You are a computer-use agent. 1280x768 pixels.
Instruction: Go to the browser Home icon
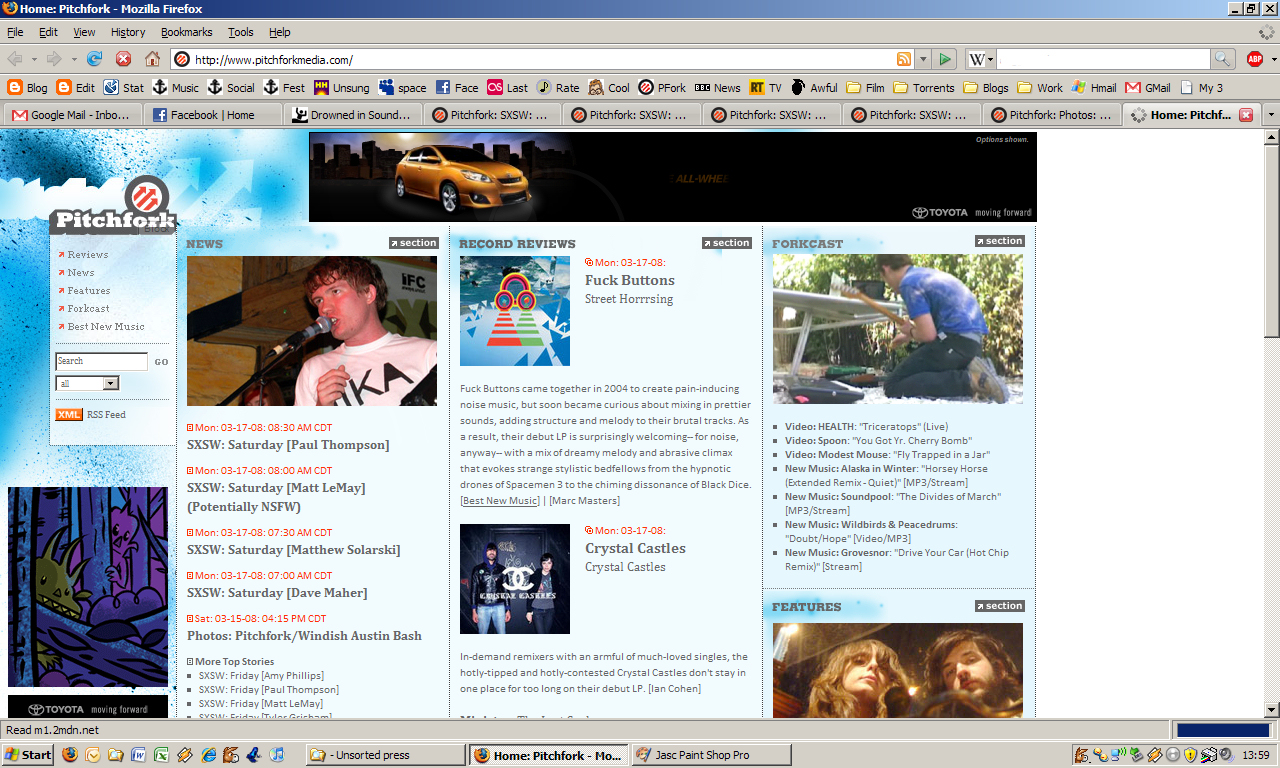point(152,59)
